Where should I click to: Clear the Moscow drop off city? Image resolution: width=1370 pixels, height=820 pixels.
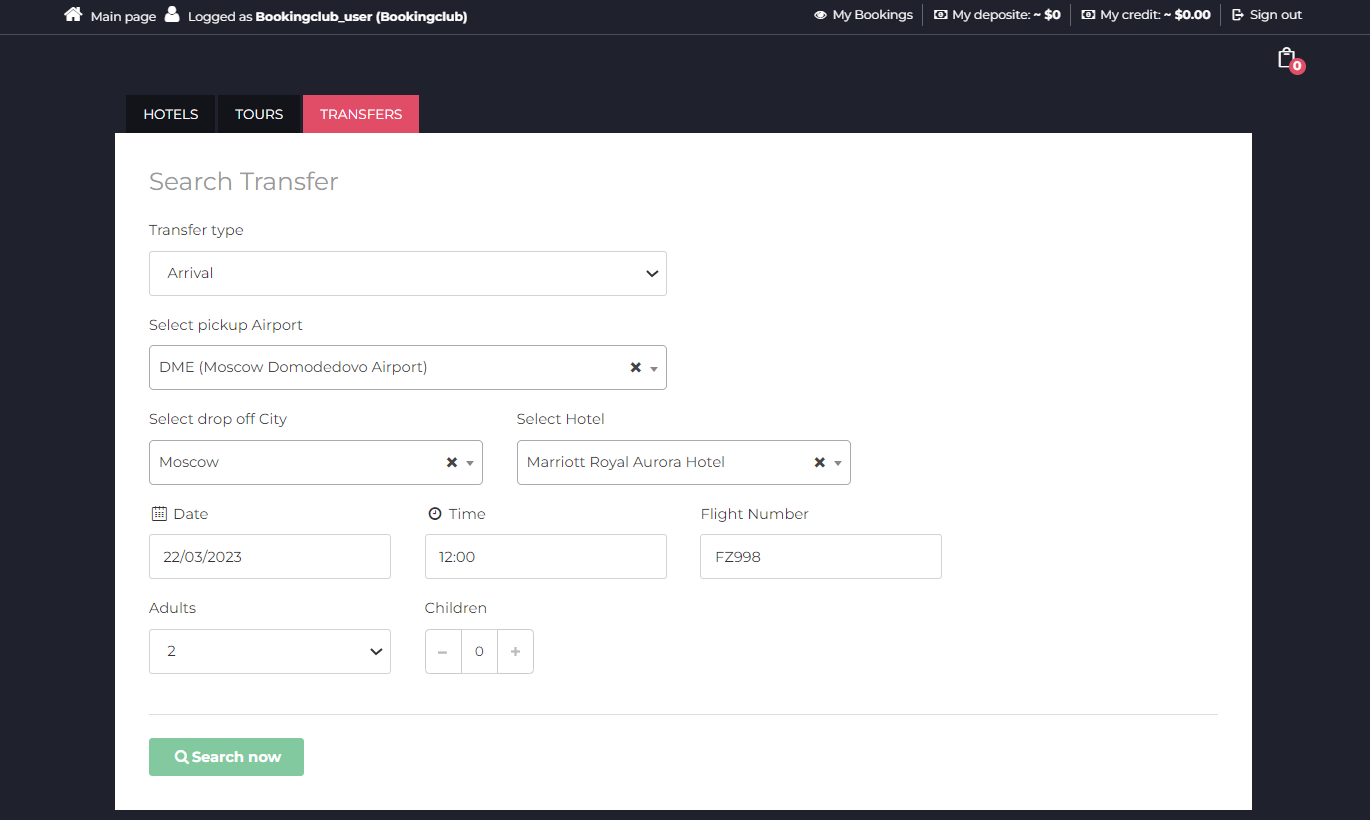pyautogui.click(x=451, y=462)
